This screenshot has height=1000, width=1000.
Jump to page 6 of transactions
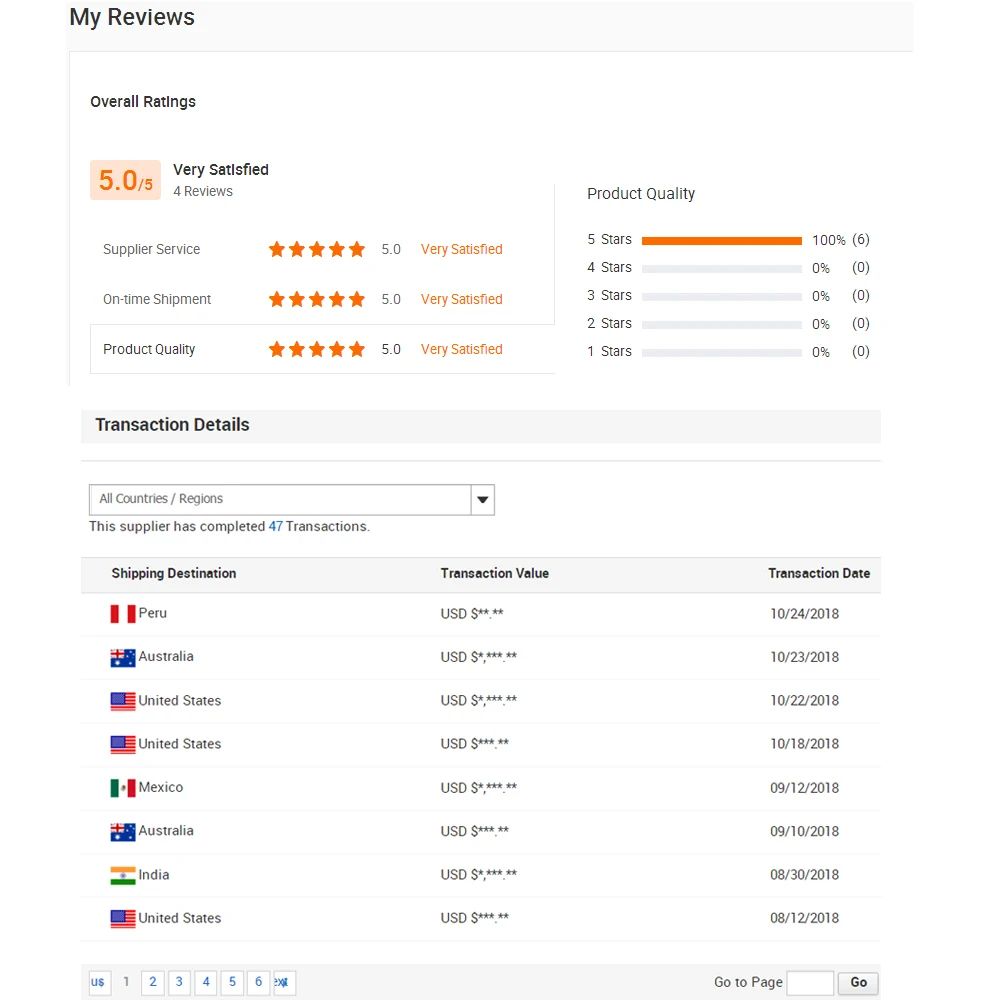coord(258,982)
